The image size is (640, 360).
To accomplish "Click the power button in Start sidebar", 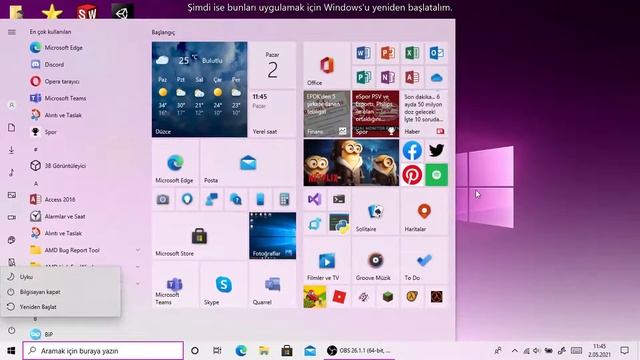I will [11, 331].
